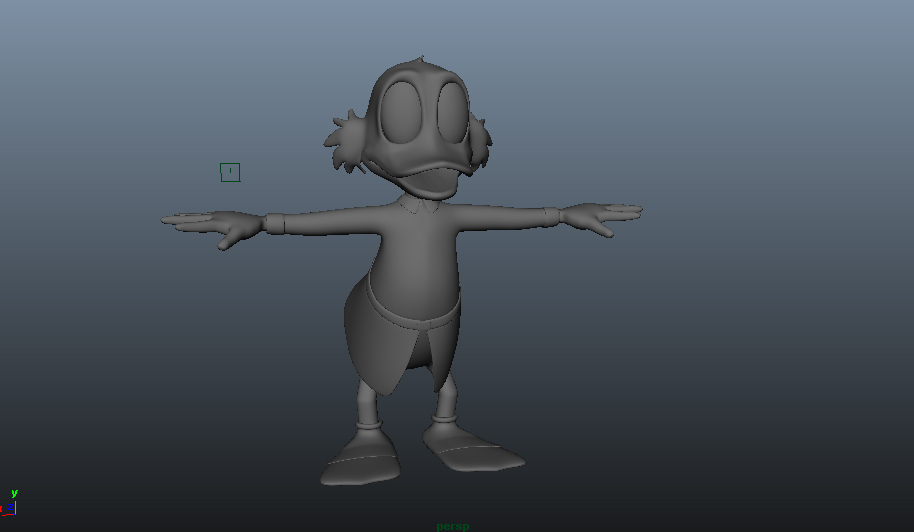Image resolution: width=914 pixels, height=532 pixels.
Task: Select the feather tuft beside the head
Action: tap(345, 142)
